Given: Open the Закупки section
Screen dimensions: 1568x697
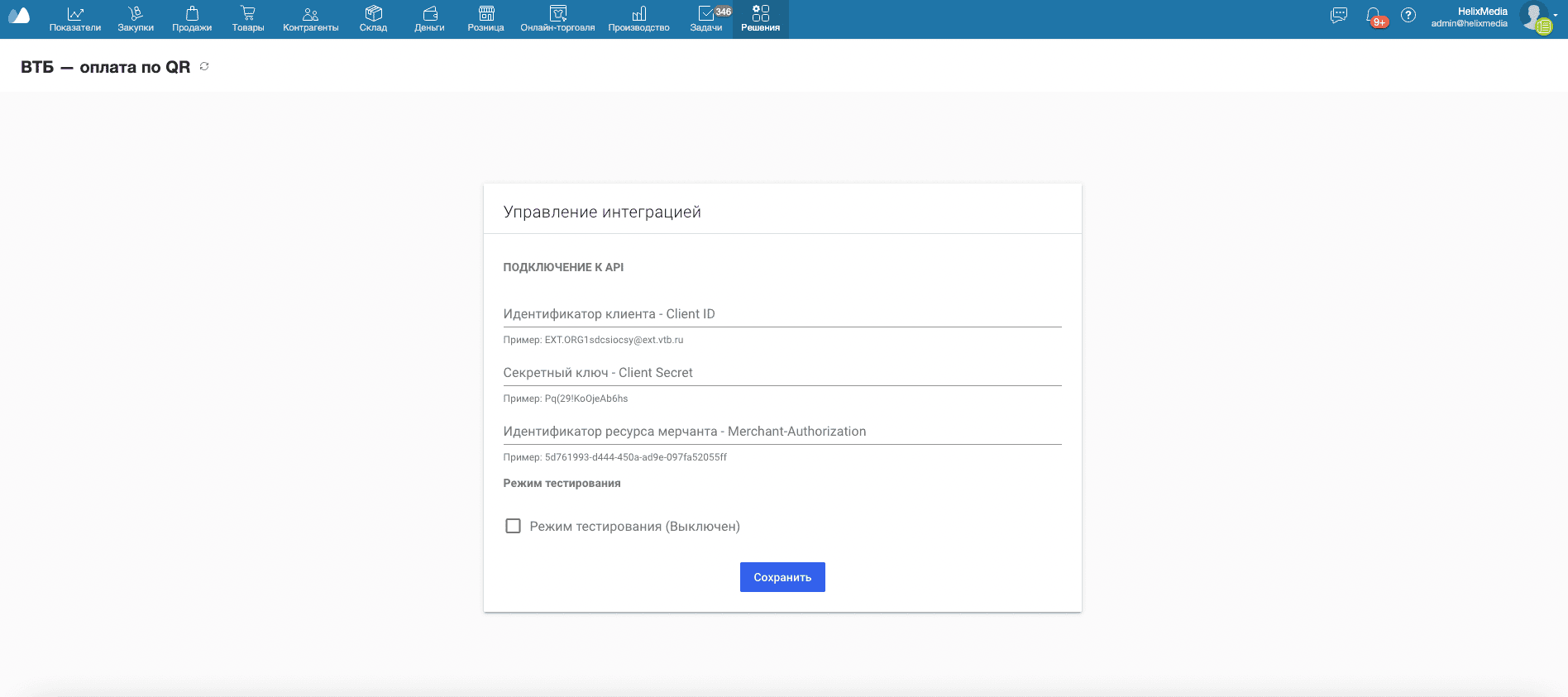Looking at the screenshot, I should pos(136,19).
